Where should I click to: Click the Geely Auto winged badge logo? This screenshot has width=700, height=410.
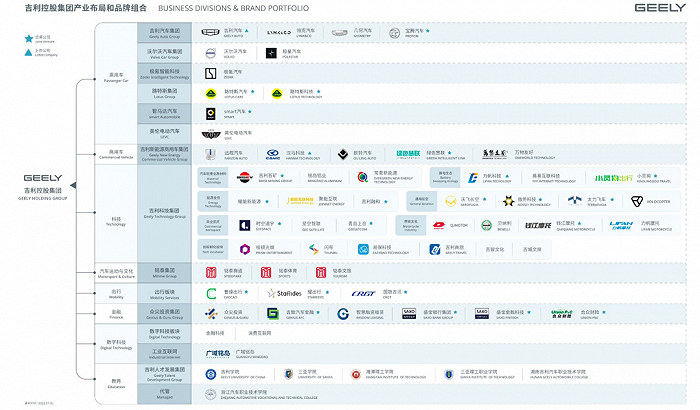tap(210, 33)
